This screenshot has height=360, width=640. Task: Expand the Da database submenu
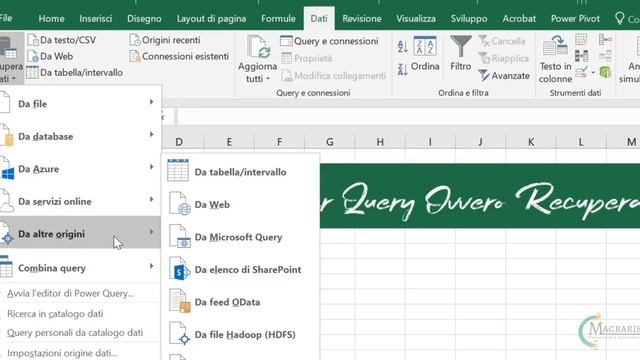[80, 136]
